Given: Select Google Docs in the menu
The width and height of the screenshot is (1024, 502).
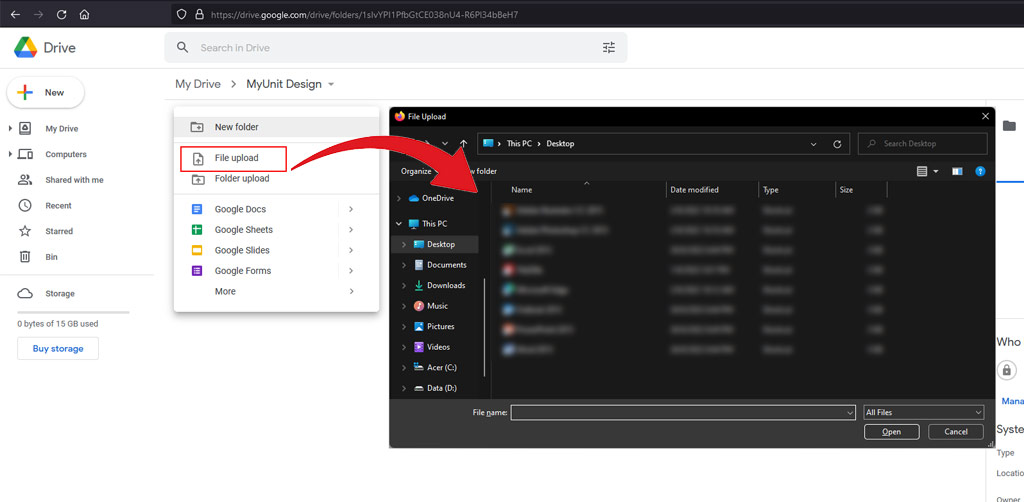Looking at the screenshot, I should [240, 210].
